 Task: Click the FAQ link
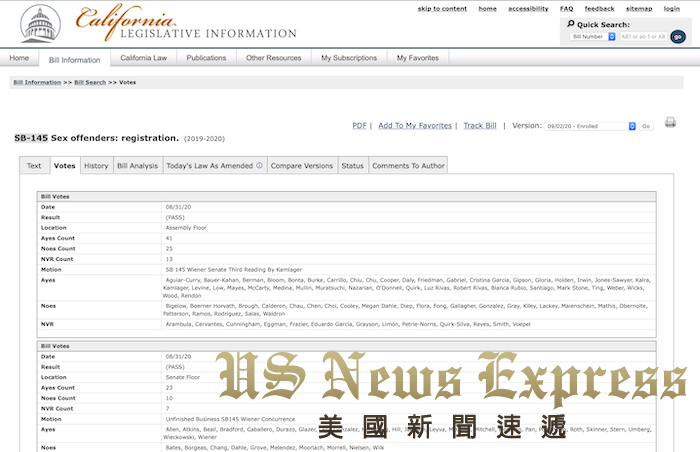(x=567, y=8)
